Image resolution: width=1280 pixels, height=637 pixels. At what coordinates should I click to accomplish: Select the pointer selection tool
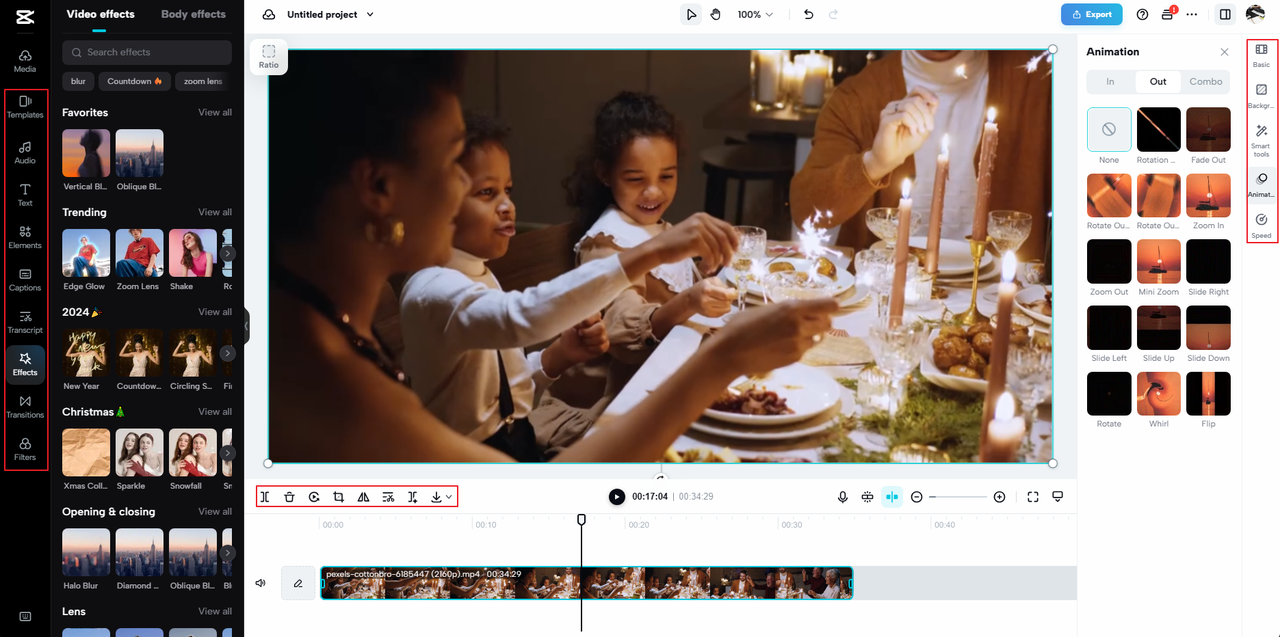tap(691, 15)
